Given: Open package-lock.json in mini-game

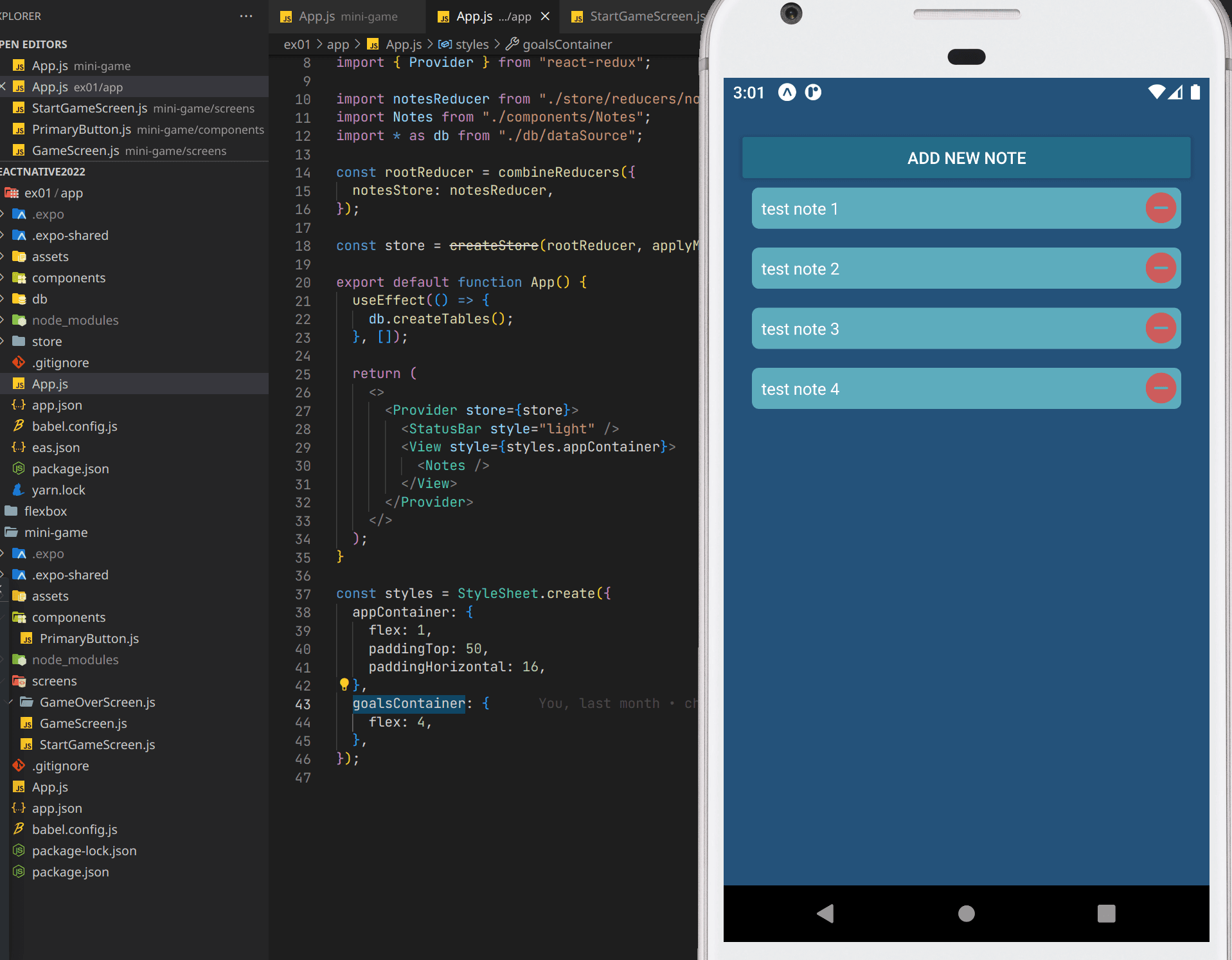Looking at the screenshot, I should pos(134,851).
